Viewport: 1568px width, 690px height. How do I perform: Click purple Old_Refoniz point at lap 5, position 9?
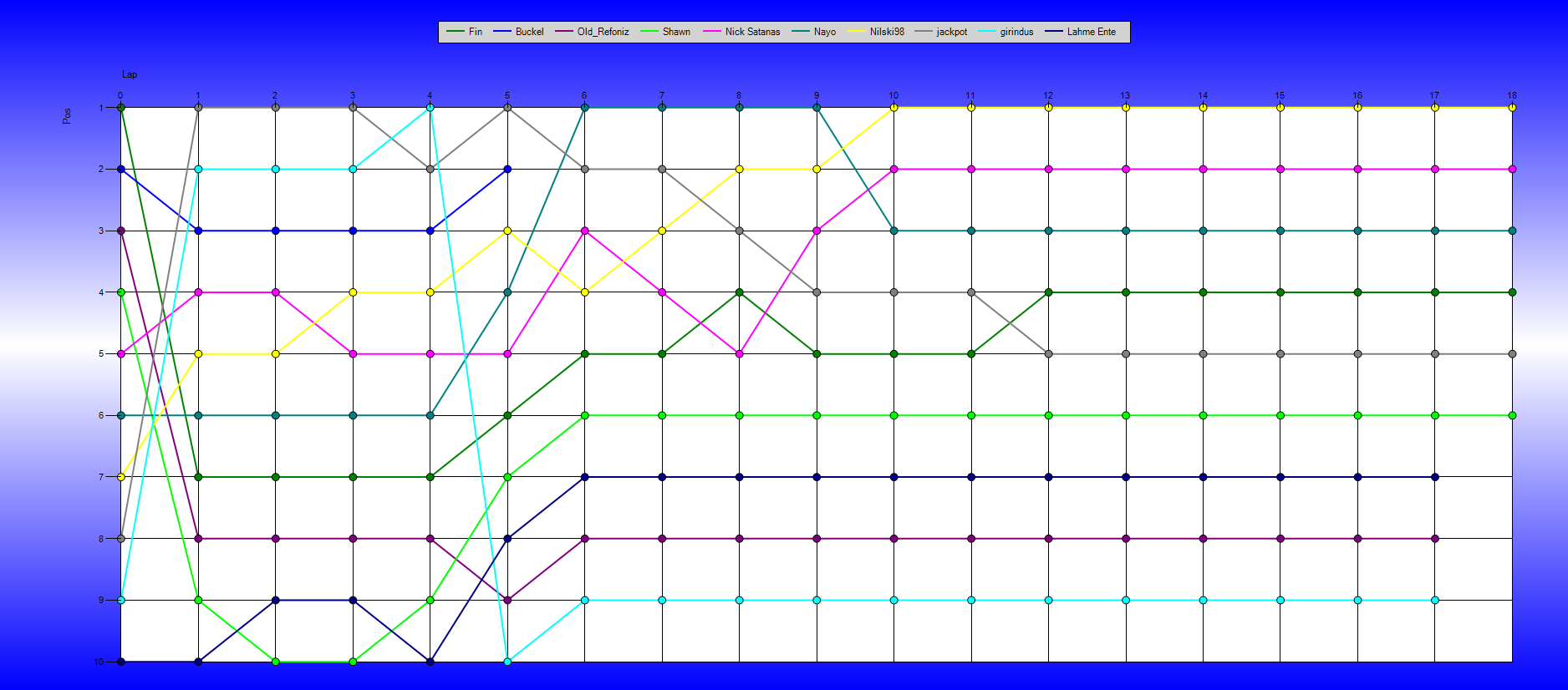coord(507,600)
